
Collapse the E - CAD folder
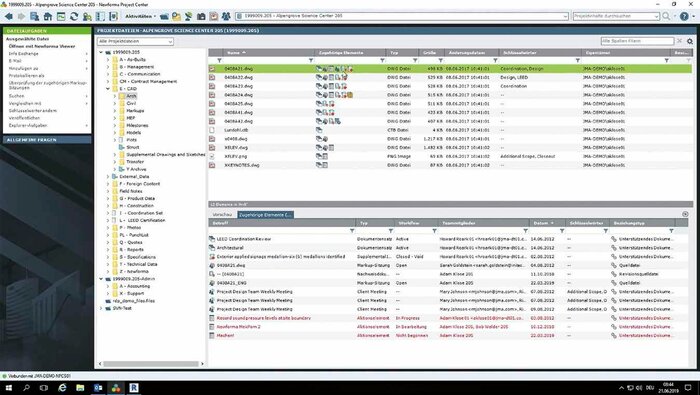[x=108, y=89]
